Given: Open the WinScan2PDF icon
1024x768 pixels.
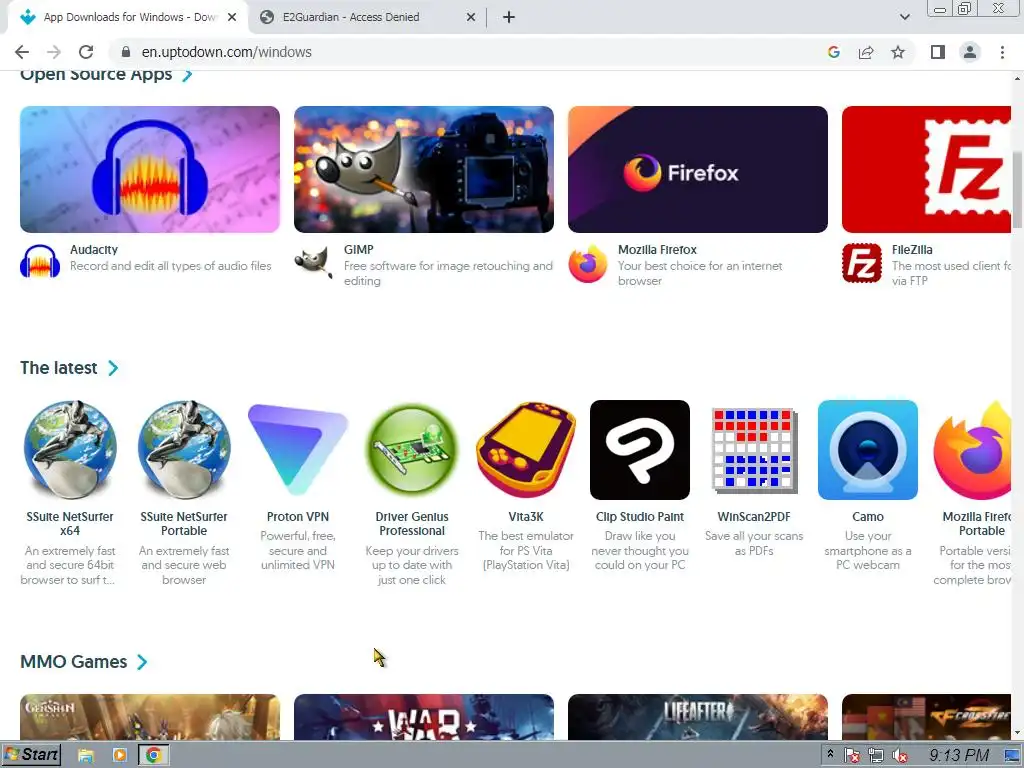Looking at the screenshot, I should pos(754,450).
